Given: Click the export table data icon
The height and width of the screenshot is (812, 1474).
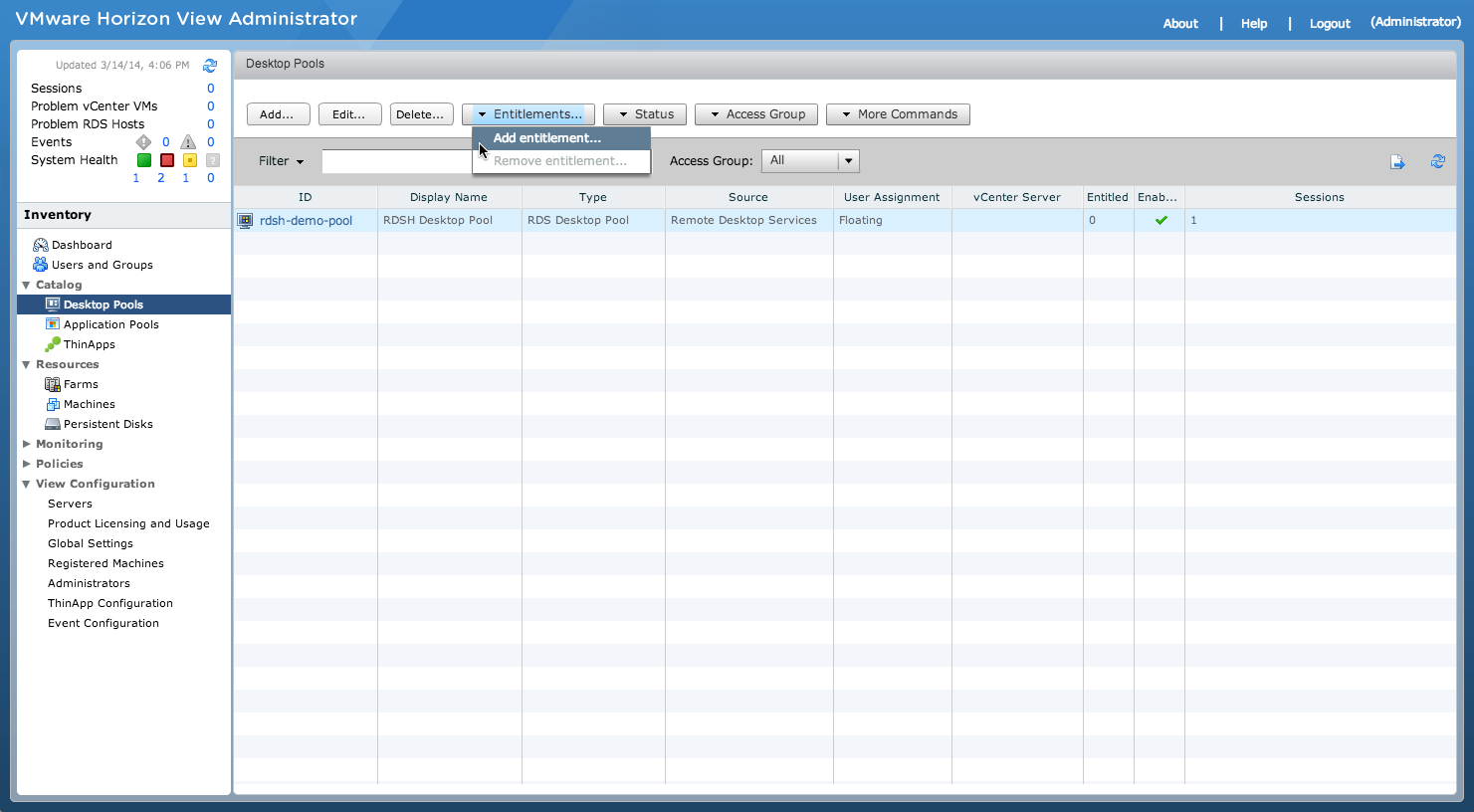Looking at the screenshot, I should click(1398, 161).
